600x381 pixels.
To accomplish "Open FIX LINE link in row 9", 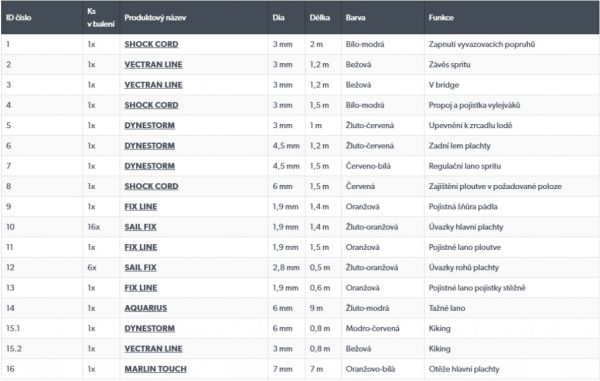I will coord(140,207).
